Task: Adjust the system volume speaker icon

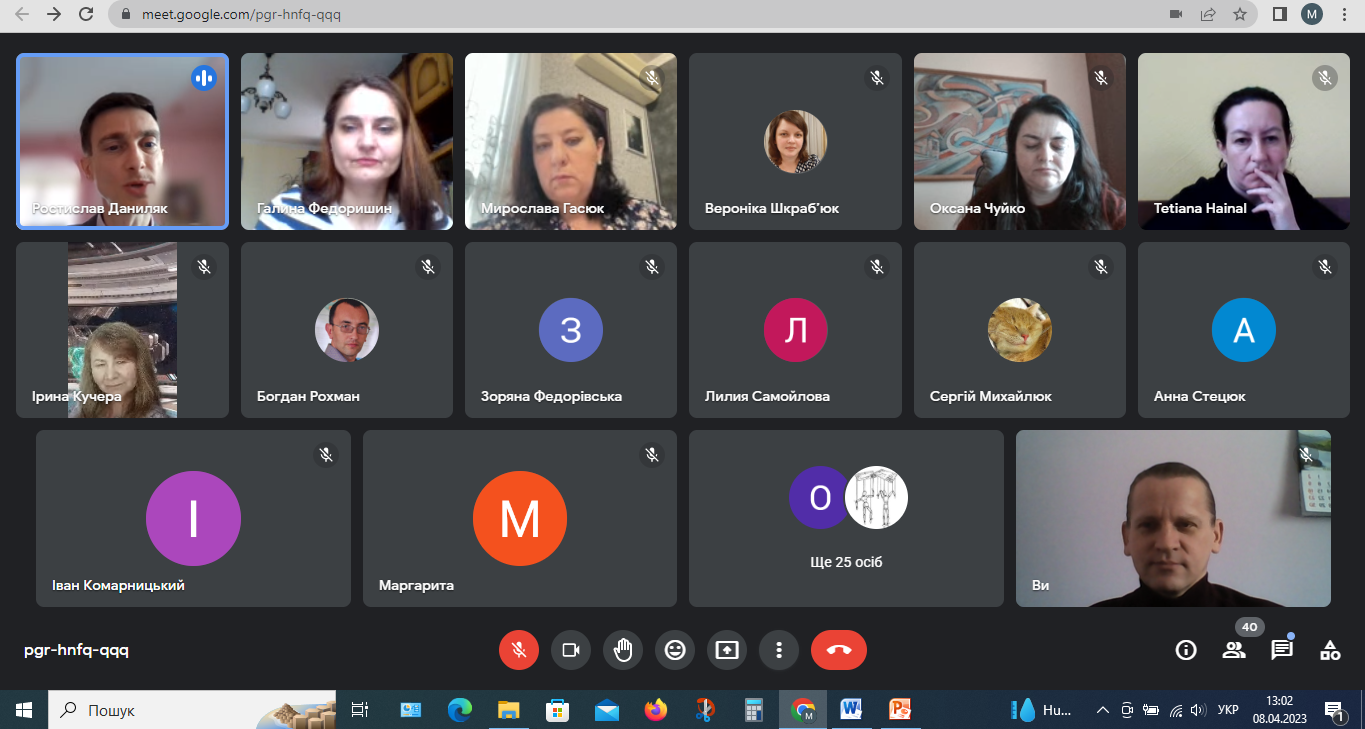Action: pyautogui.click(x=1197, y=710)
